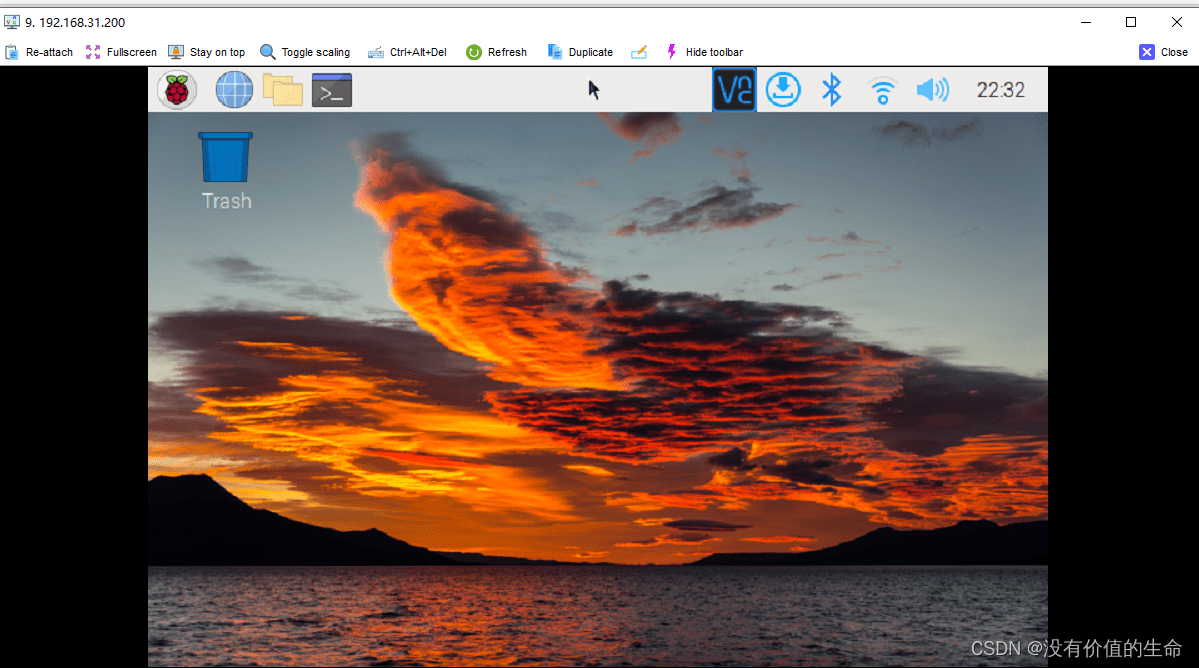Click the volume speaker icon
Viewport: 1199px width, 668px height.
pyautogui.click(x=932, y=90)
